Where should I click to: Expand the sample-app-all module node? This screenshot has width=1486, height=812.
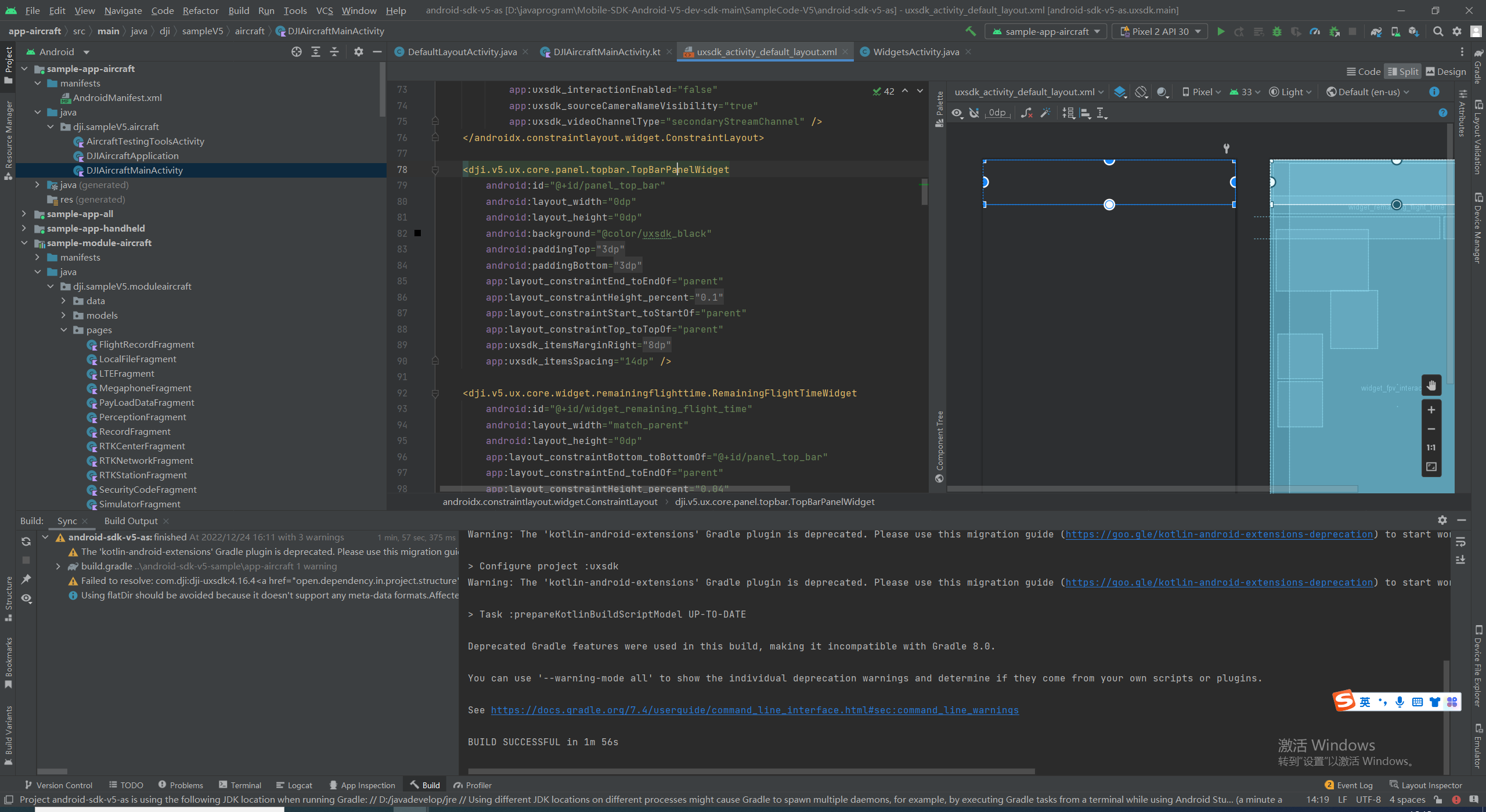coord(24,214)
